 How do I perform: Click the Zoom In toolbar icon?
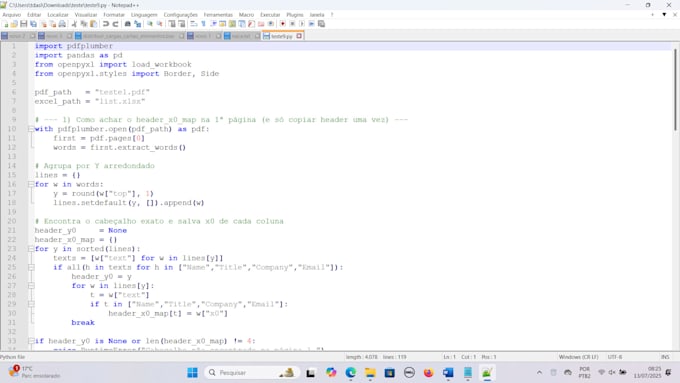click(150, 24)
